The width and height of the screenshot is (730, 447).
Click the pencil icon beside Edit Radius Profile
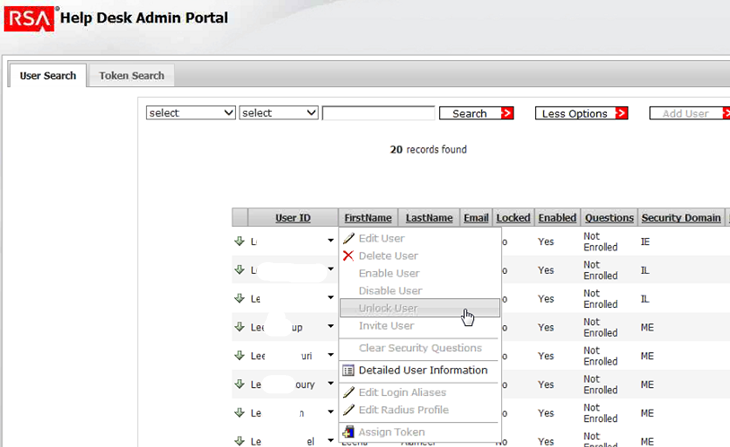[348, 410]
